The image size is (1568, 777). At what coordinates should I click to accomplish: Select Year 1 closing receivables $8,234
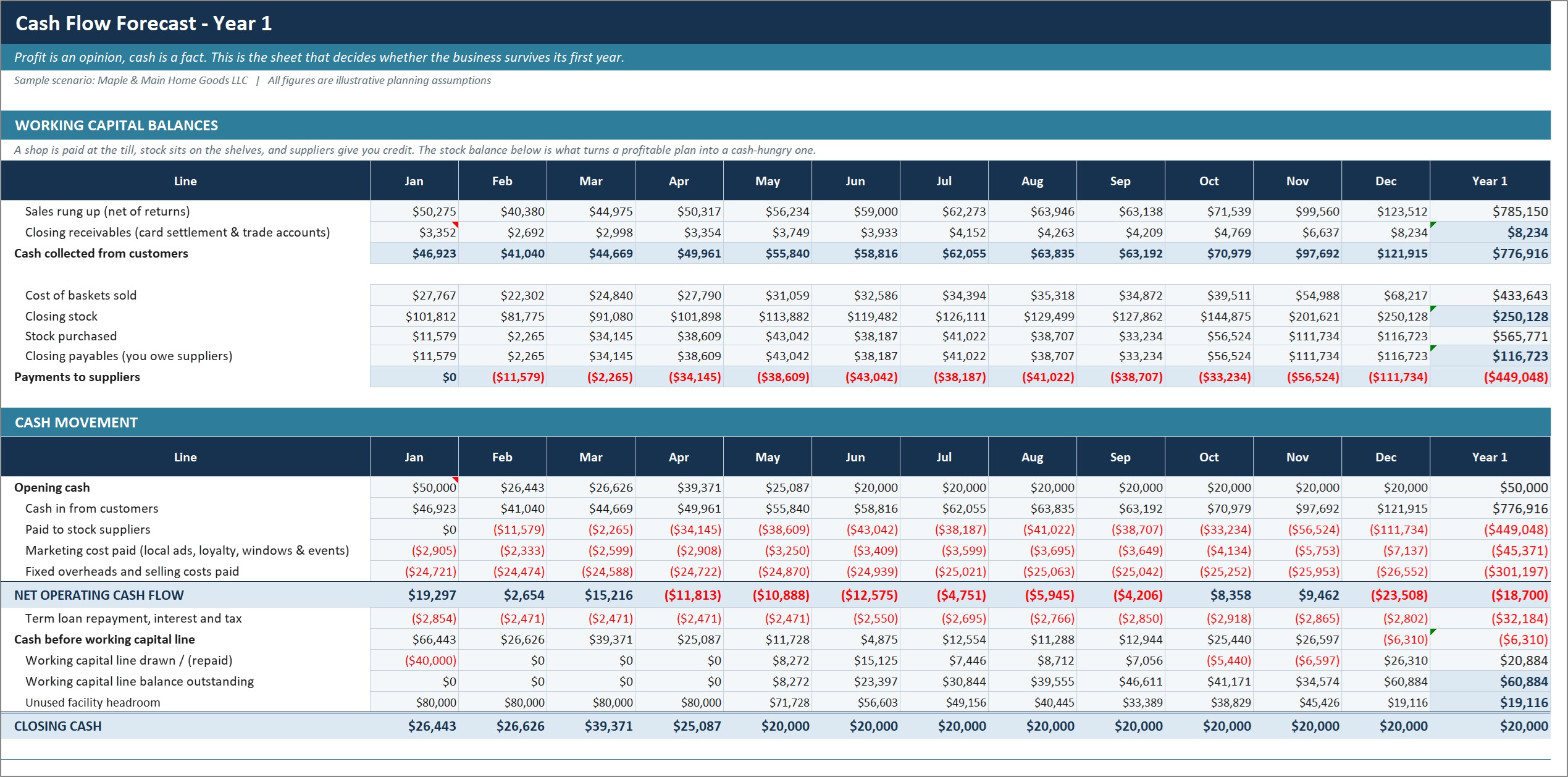(1490, 232)
